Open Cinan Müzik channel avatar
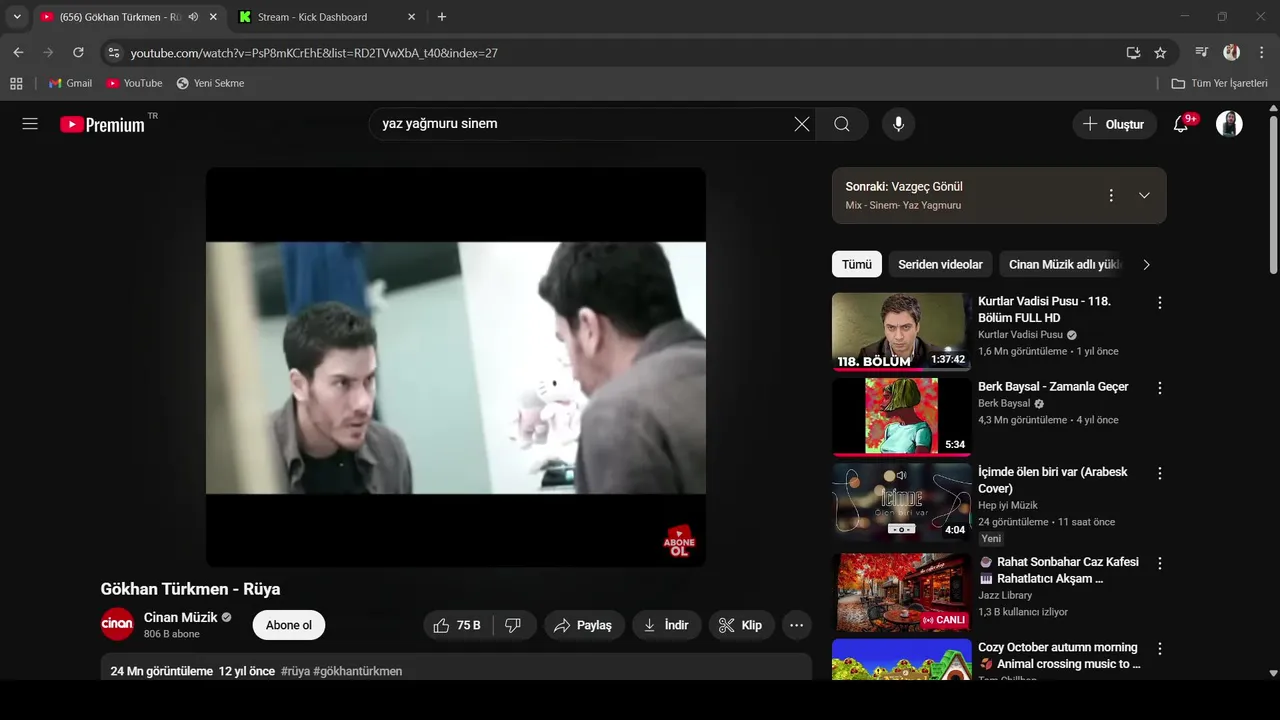 pos(117,624)
